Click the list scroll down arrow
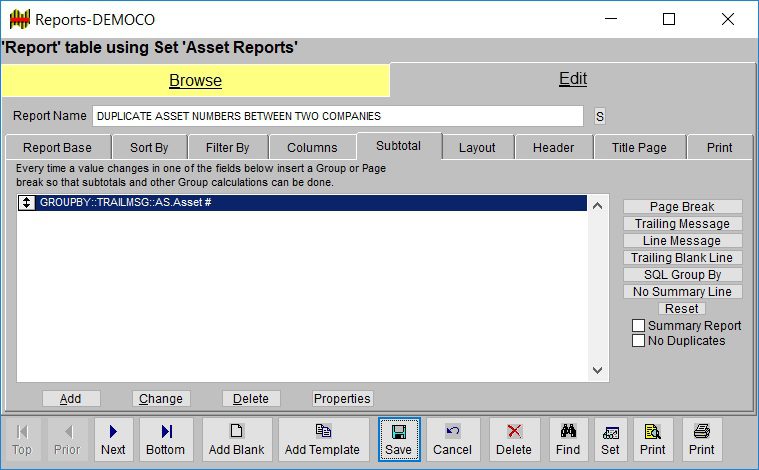Screen dimensions: 759x470 (x=598, y=370)
